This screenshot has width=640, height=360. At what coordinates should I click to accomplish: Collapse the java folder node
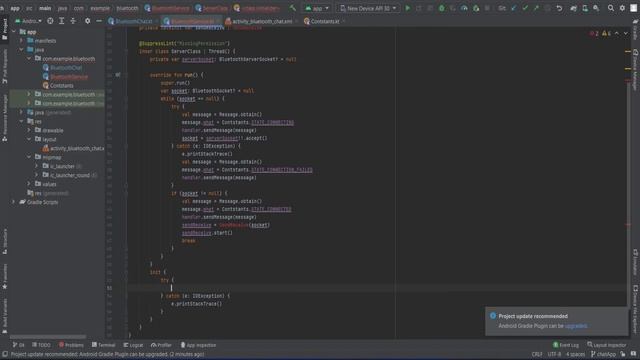pyautogui.click(x=22, y=50)
